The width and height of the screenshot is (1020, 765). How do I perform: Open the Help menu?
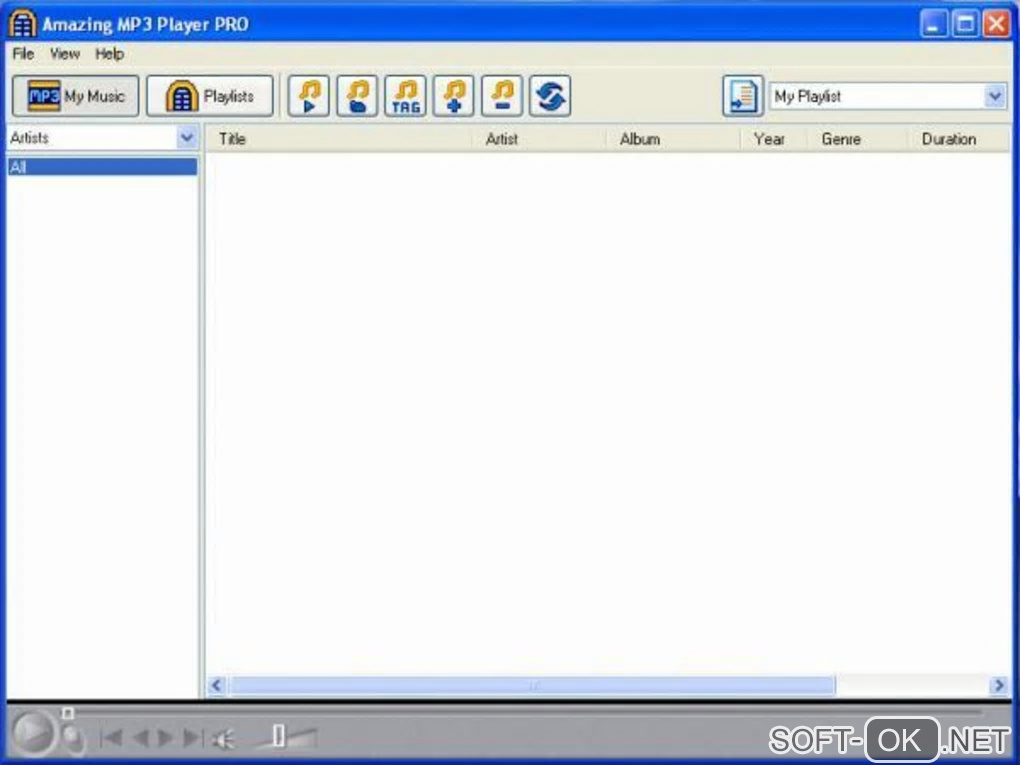(x=109, y=54)
